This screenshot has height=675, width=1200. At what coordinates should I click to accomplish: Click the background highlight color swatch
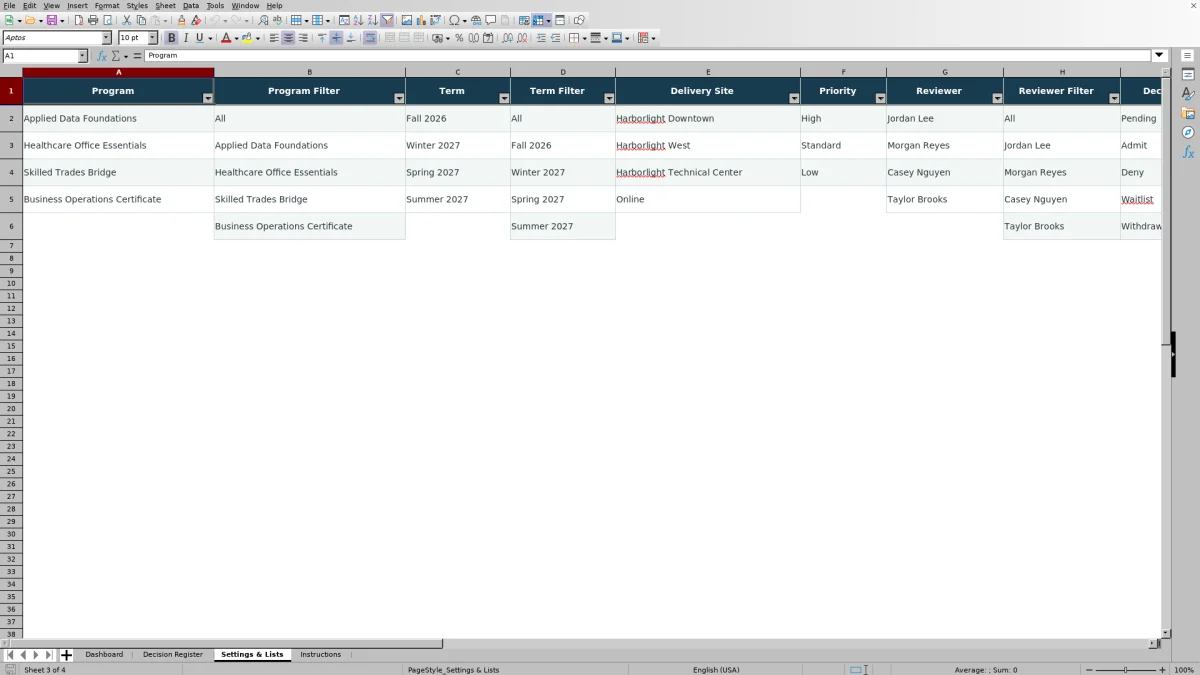(247, 38)
